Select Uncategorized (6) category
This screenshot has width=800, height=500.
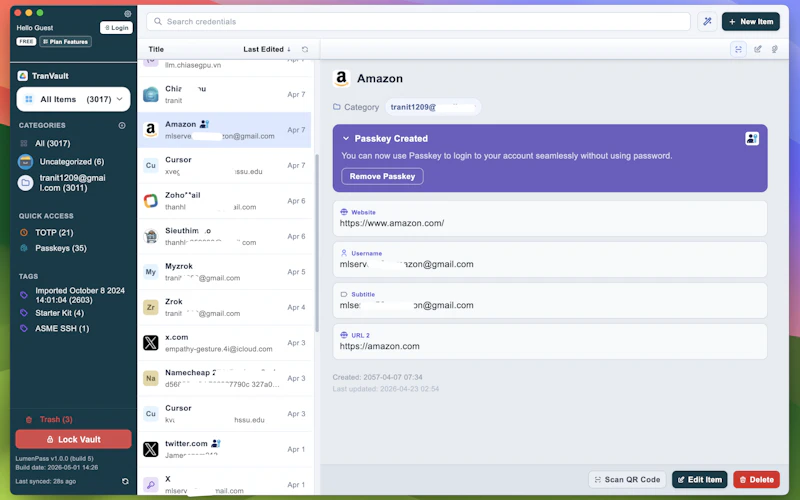71,162
